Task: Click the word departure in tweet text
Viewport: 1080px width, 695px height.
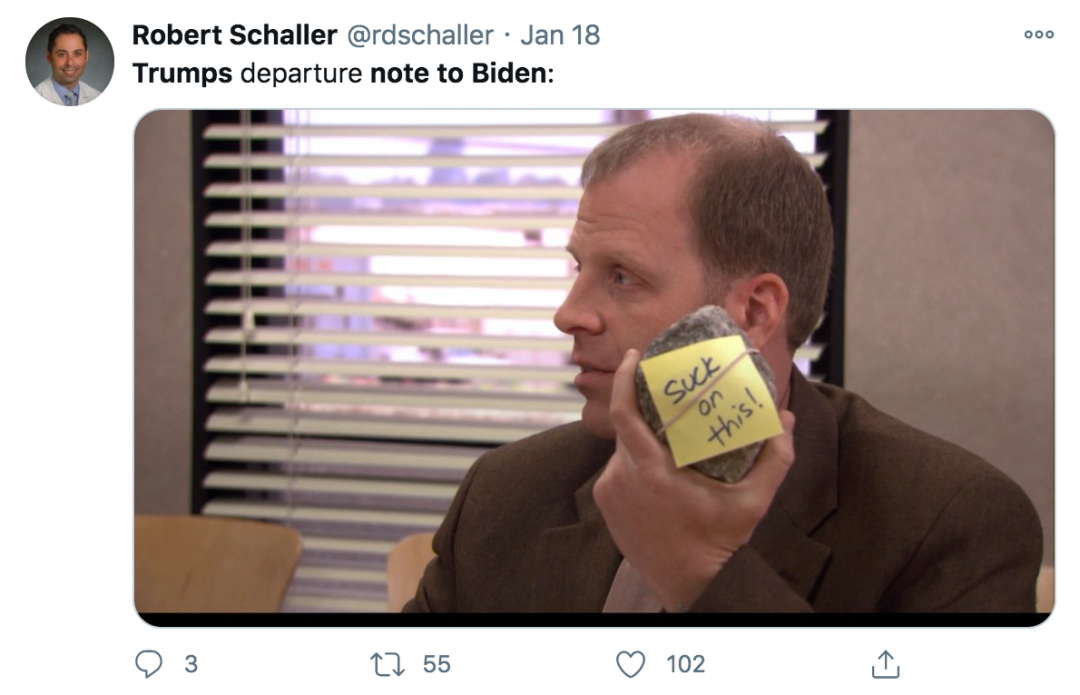Action: coord(301,73)
